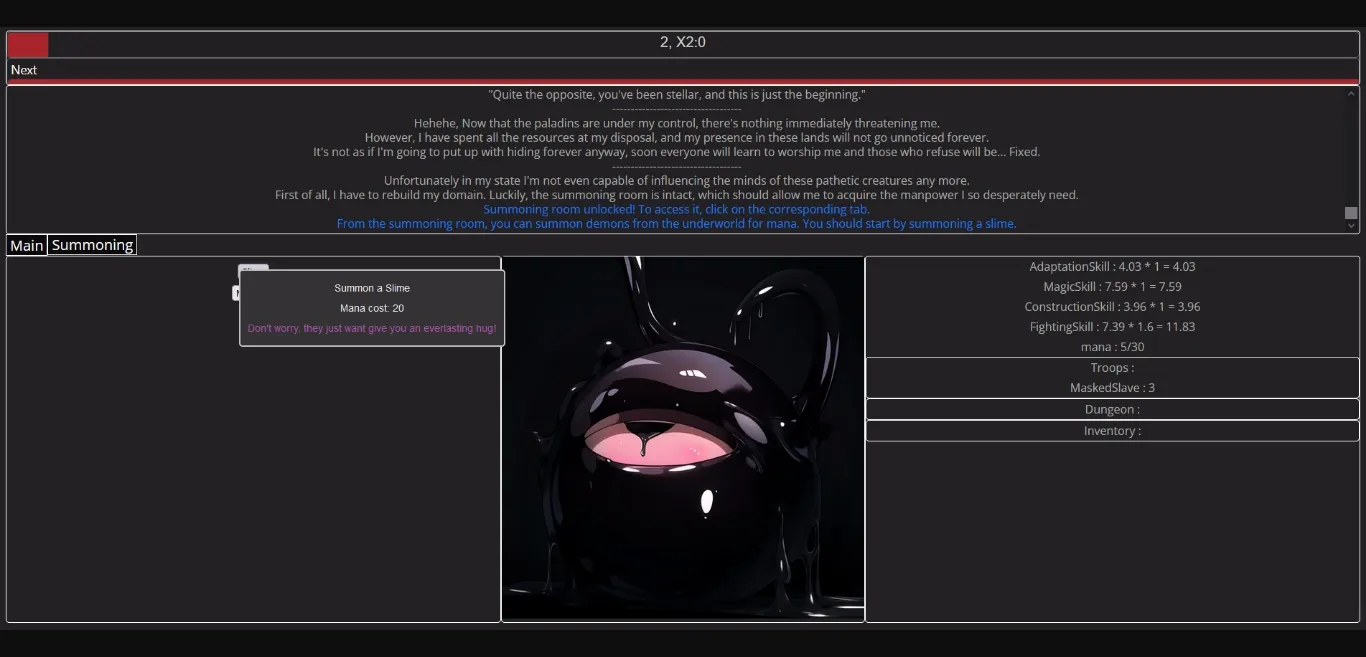Open the "Summoning room unlocked" blue link

tap(676, 209)
